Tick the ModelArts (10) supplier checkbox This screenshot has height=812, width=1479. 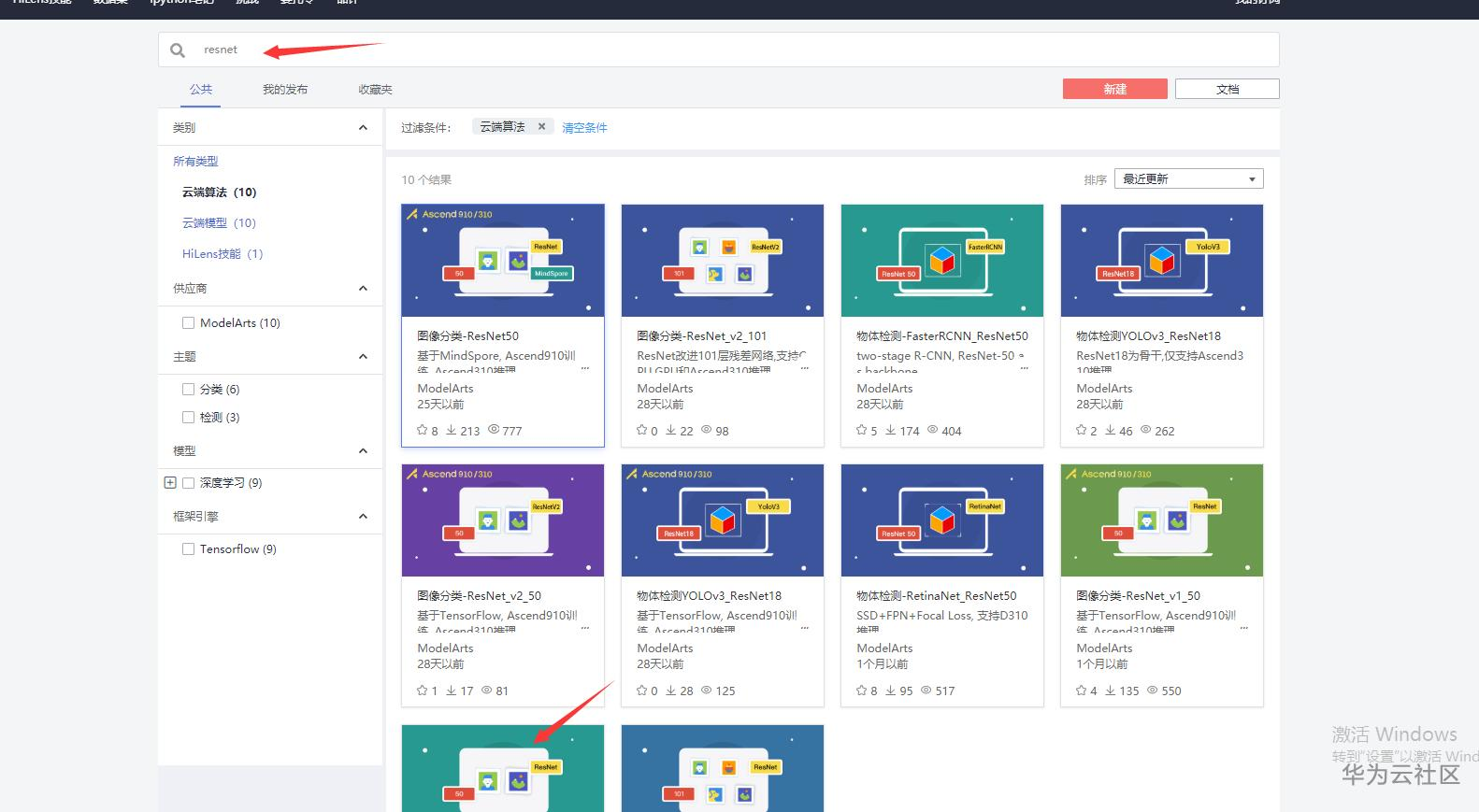pos(188,323)
